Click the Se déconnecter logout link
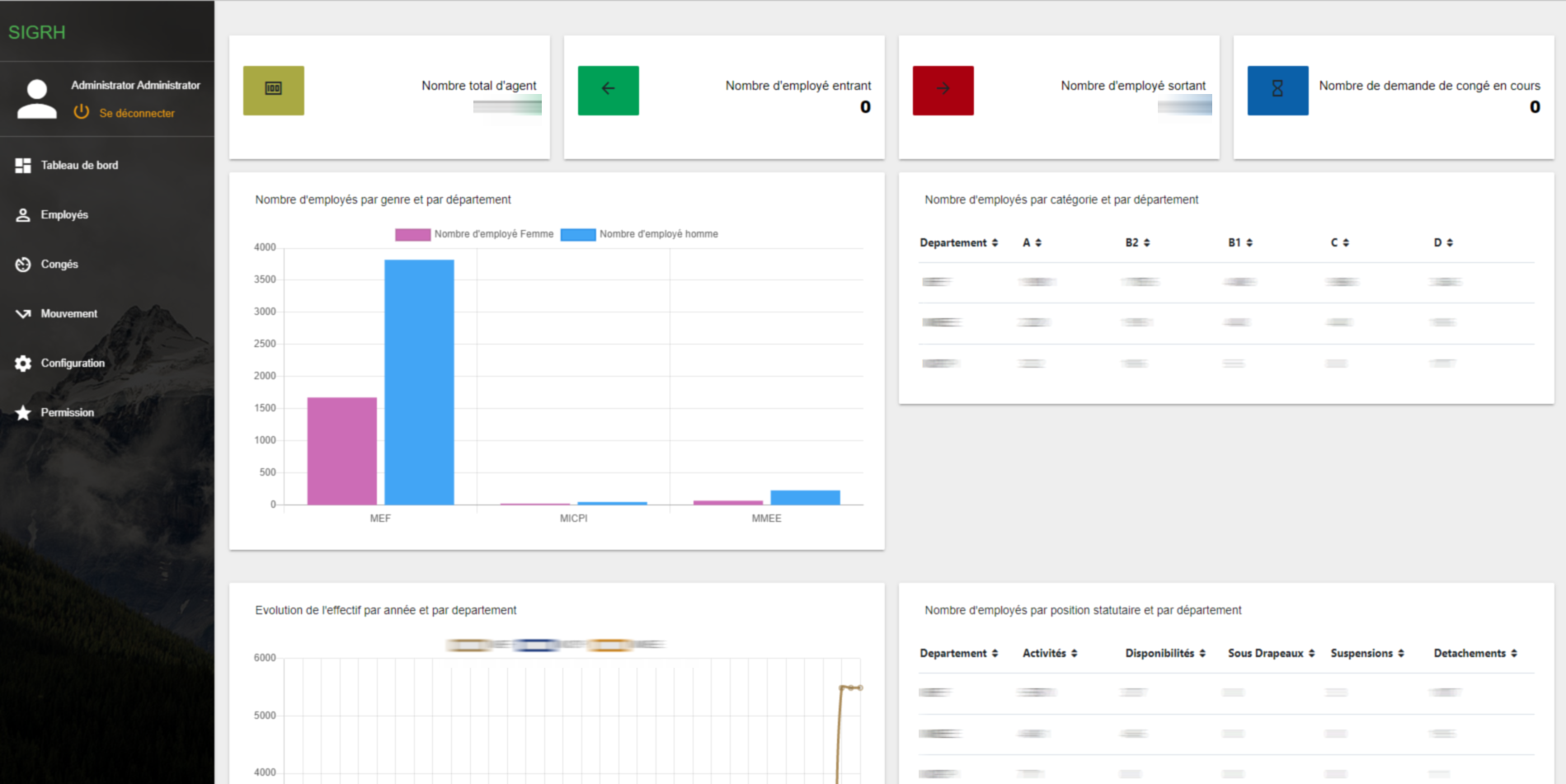The width and height of the screenshot is (1566, 784). pyautogui.click(x=137, y=113)
